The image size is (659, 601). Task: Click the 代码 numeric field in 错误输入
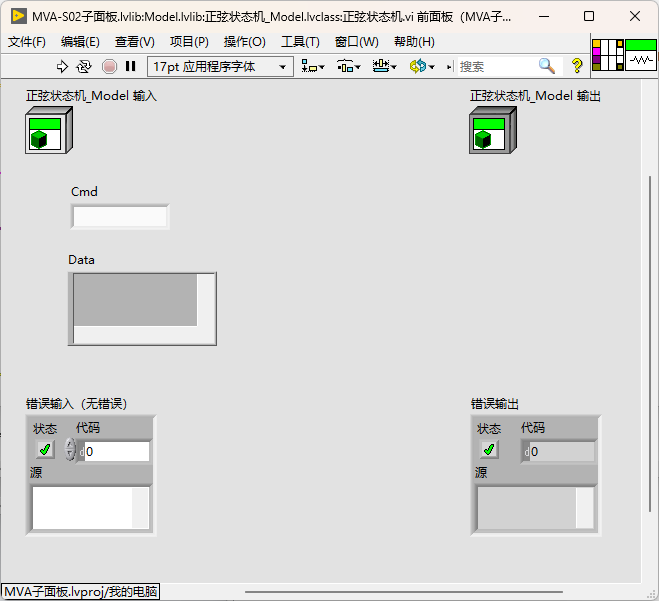click(117, 451)
